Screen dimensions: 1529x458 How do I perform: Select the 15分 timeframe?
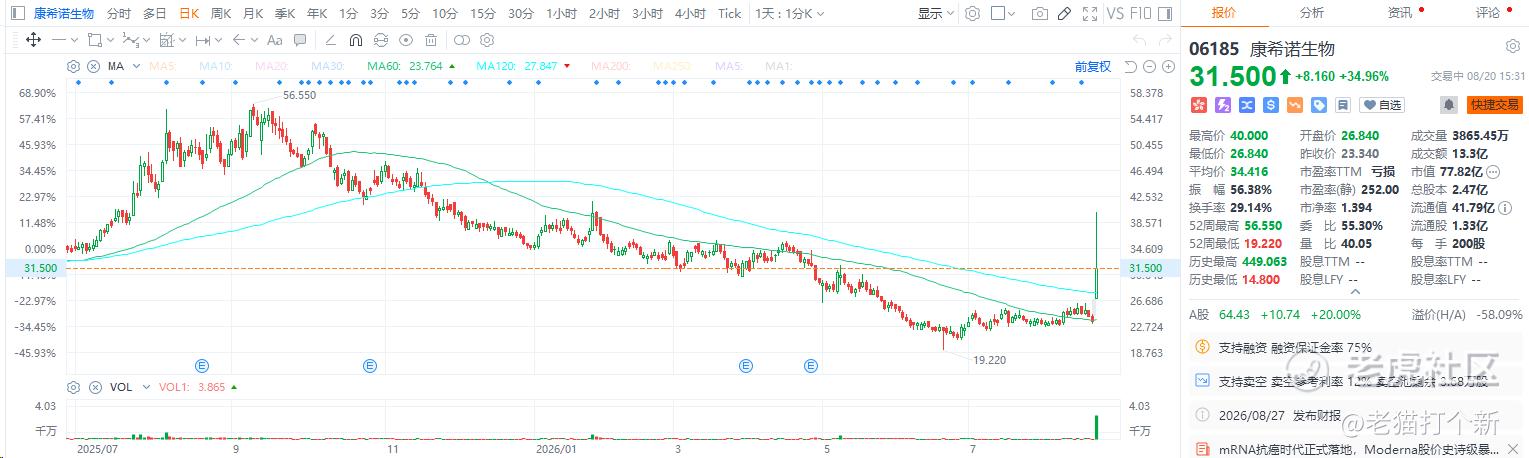click(x=483, y=14)
